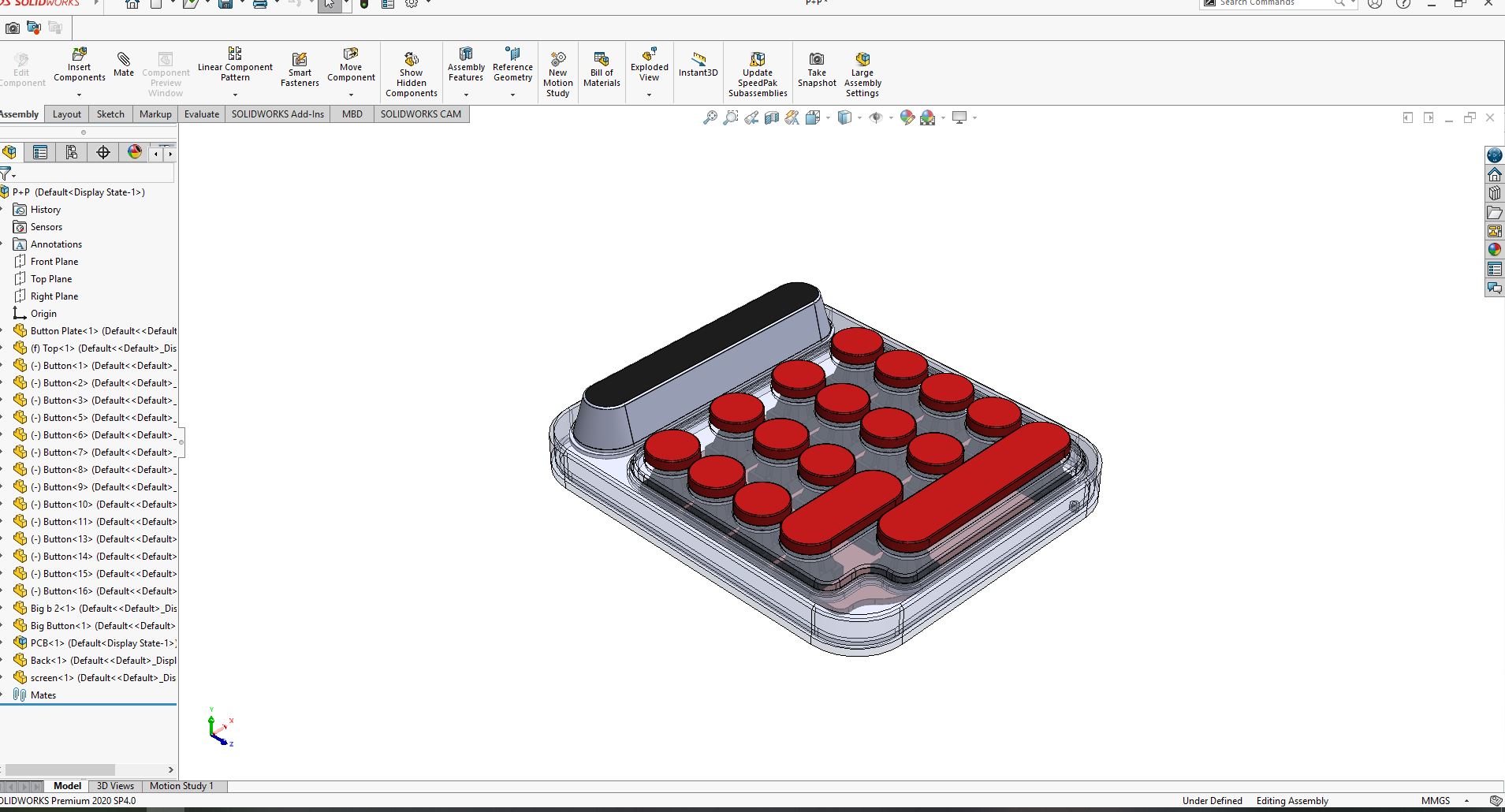Open the View Palette task pane icon

click(1494, 231)
